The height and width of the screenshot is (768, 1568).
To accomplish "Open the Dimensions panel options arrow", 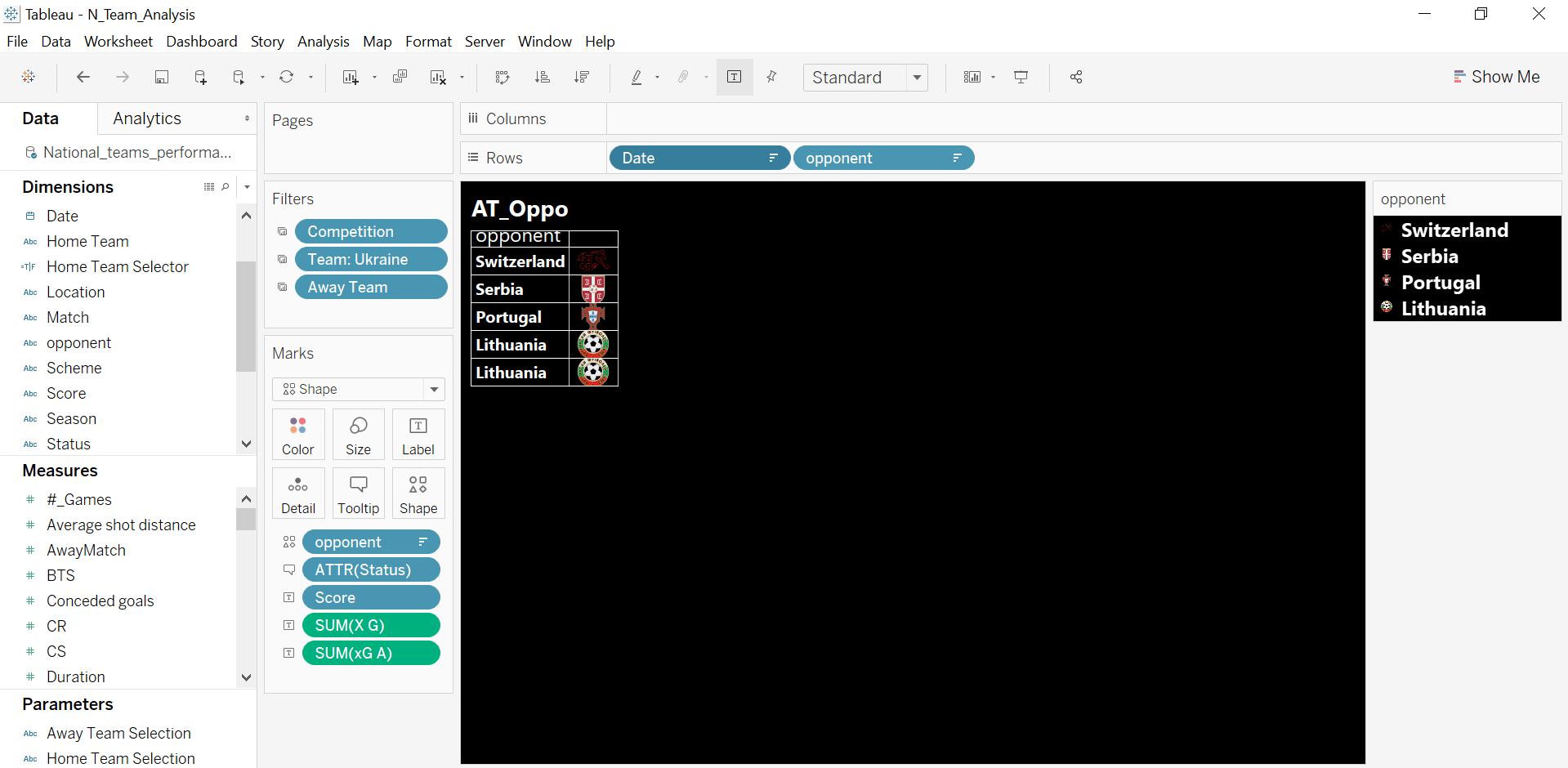I will coord(247,187).
